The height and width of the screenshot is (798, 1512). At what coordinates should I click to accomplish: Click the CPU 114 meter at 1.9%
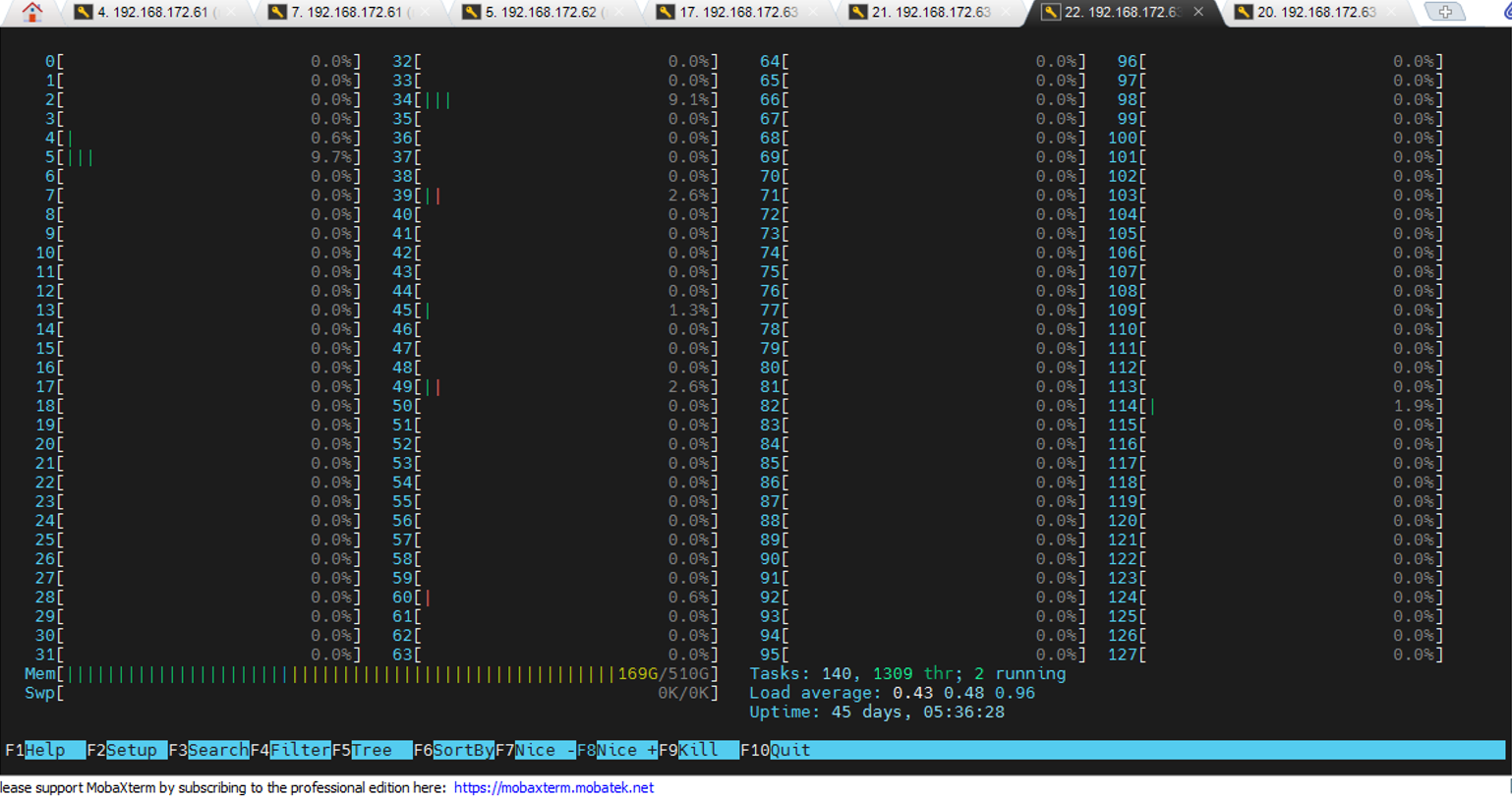(1276, 406)
